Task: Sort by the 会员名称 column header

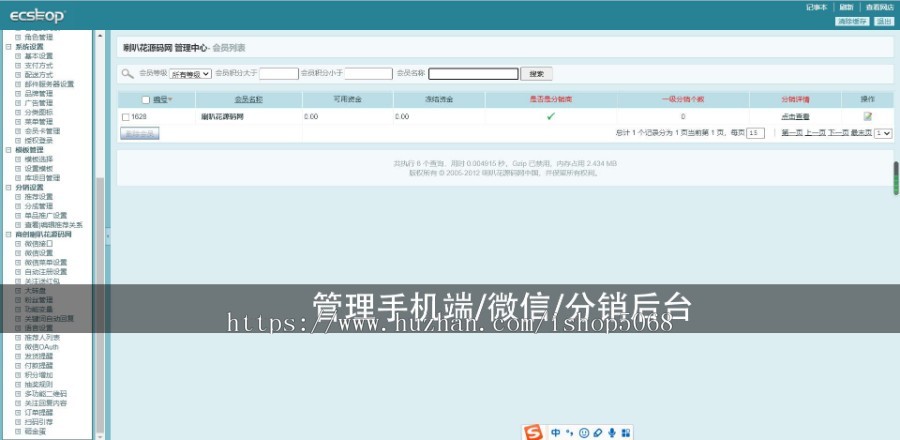Action: point(249,100)
